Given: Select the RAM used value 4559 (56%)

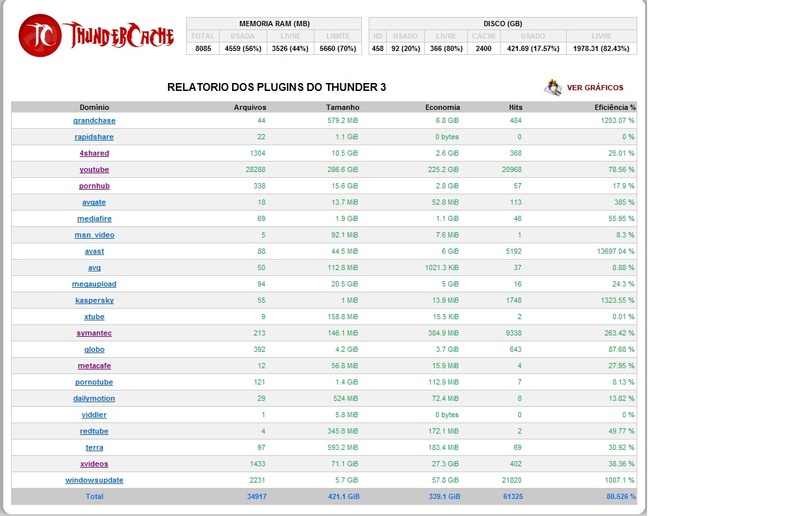Looking at the screenshot, I should click(243, 48).
